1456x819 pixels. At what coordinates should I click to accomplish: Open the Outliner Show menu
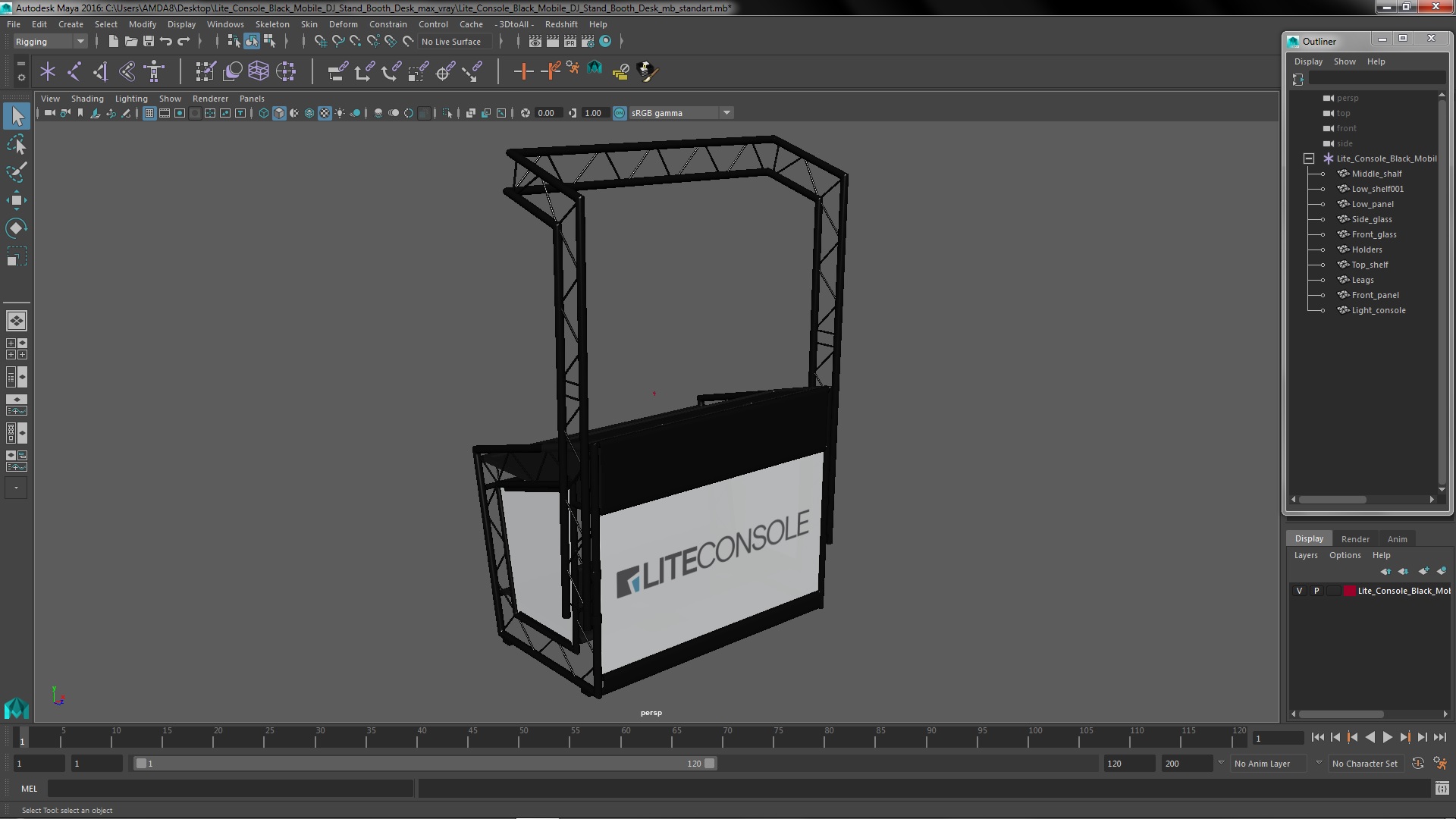pos(1345,61)
